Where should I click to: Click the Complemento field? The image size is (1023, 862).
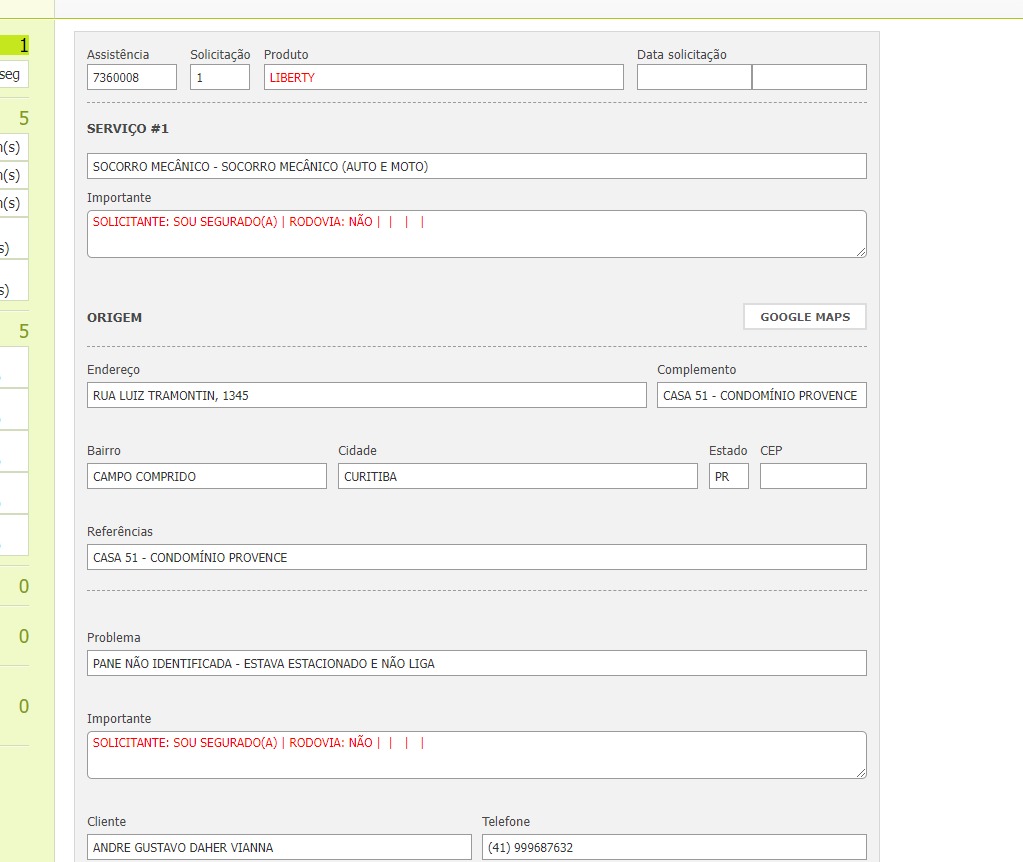tap(761, 395)
